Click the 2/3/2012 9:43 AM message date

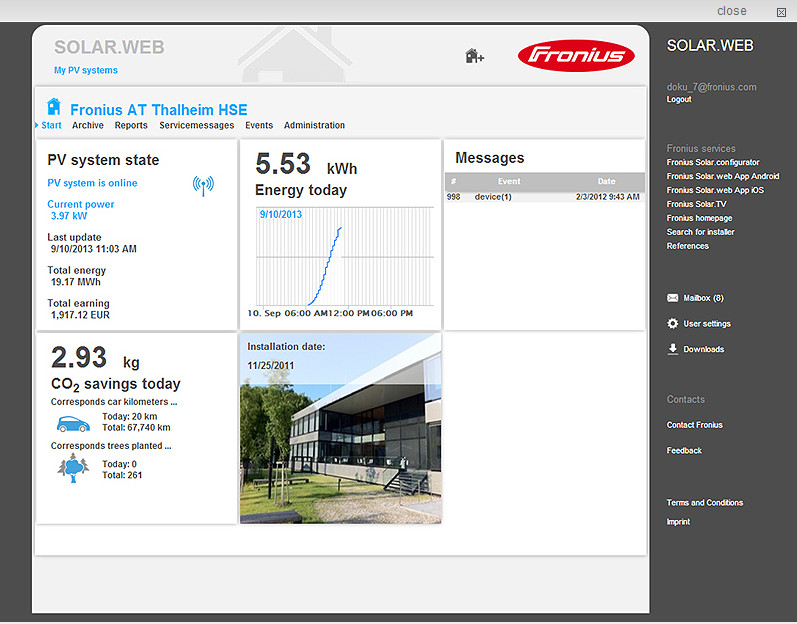(x=607, y=197)
